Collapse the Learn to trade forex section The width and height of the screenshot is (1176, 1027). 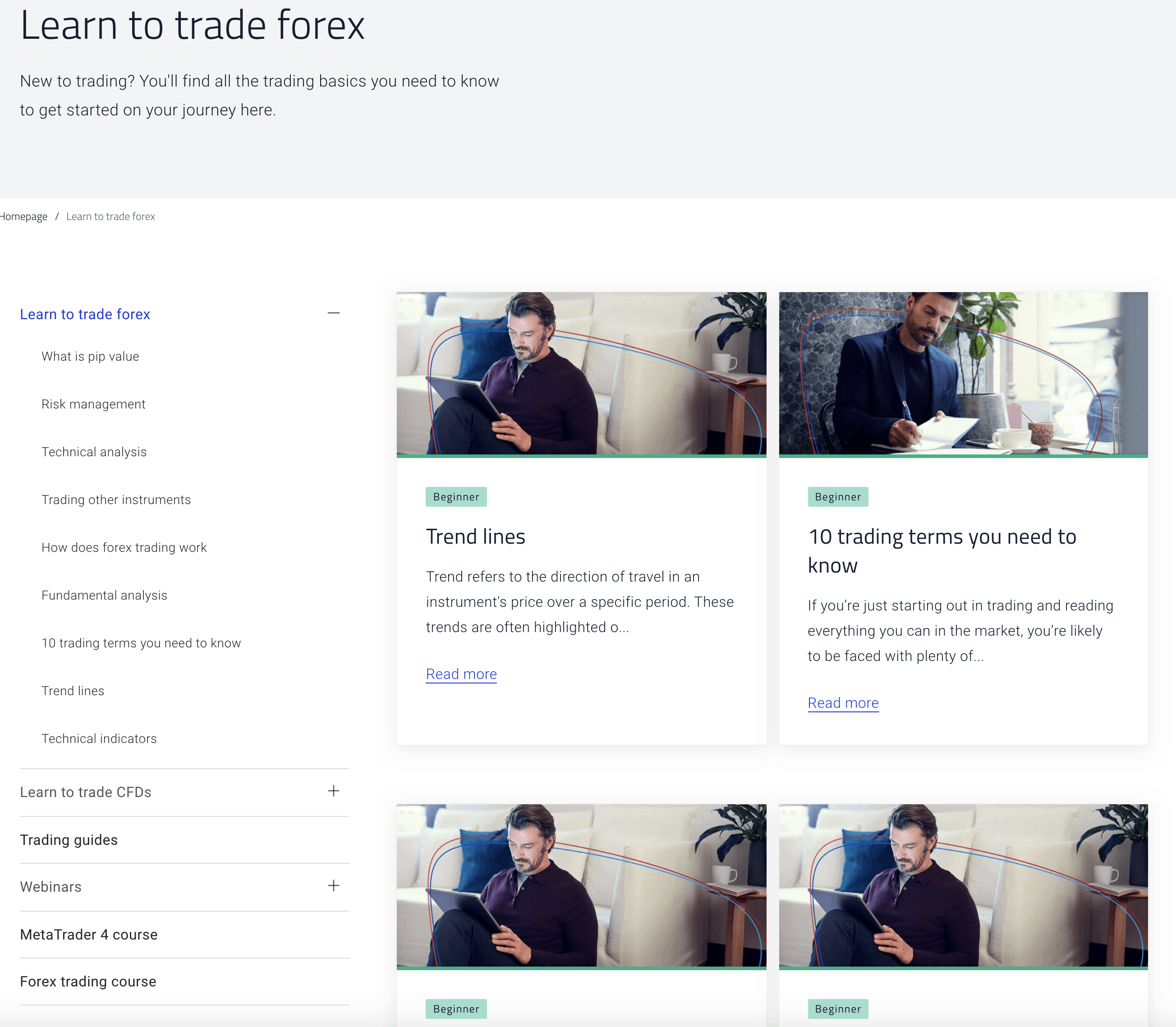pyautogui.click(x=334, y=313)
